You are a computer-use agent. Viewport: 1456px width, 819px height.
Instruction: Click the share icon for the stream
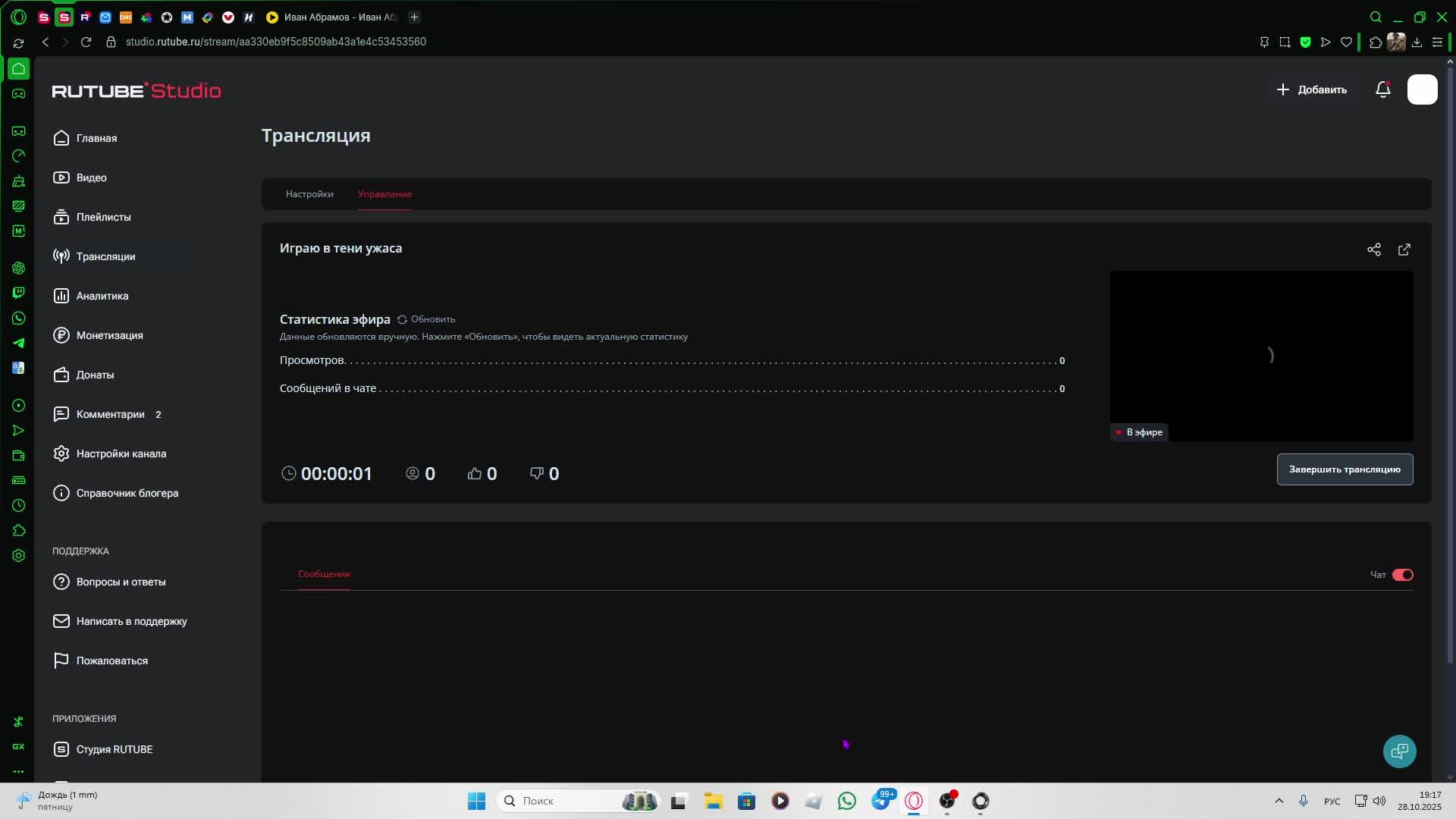pyautogui.click(x=1373, y=249)
